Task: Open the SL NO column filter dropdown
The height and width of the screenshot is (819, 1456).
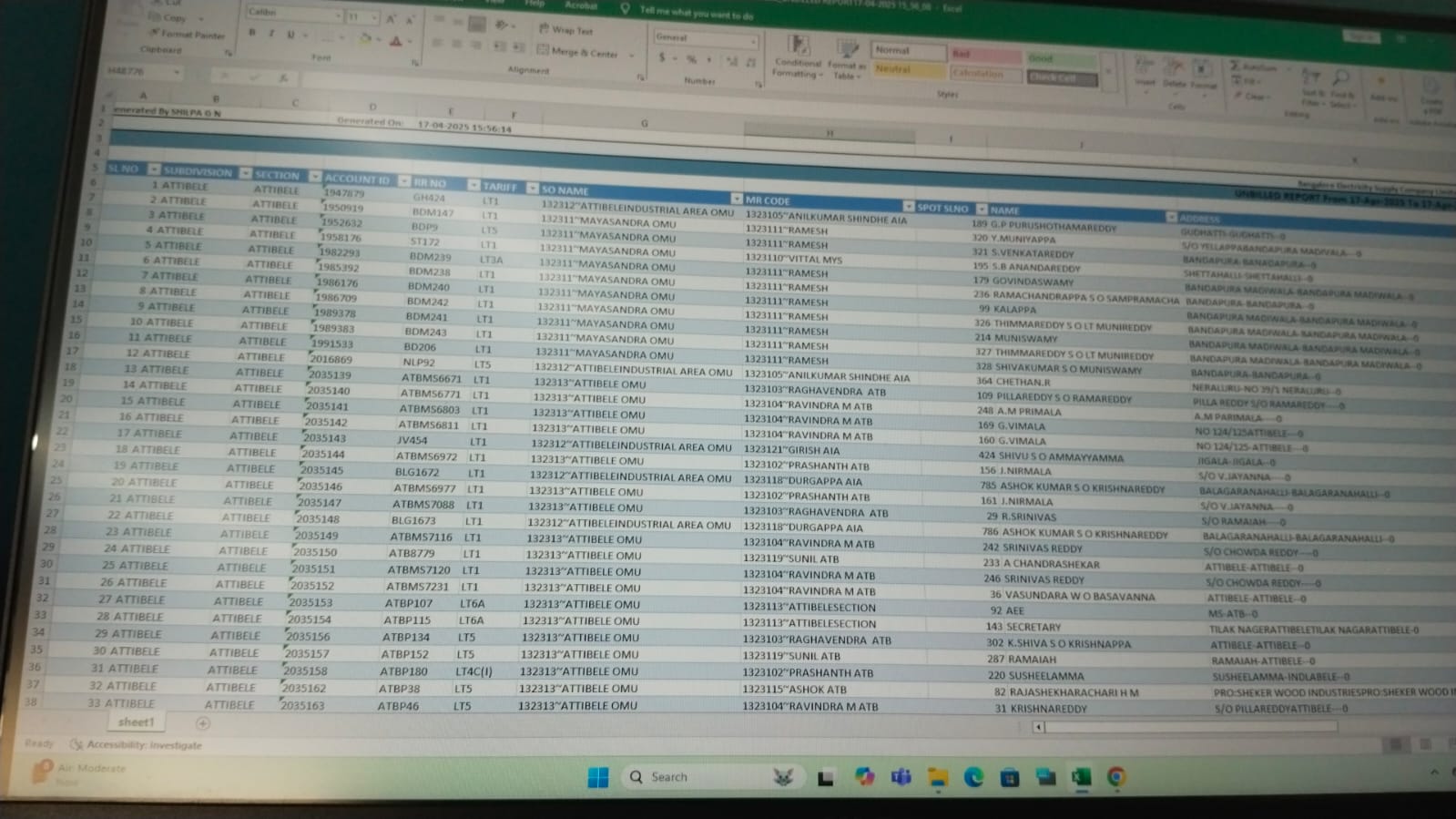Action: [154, 169]
